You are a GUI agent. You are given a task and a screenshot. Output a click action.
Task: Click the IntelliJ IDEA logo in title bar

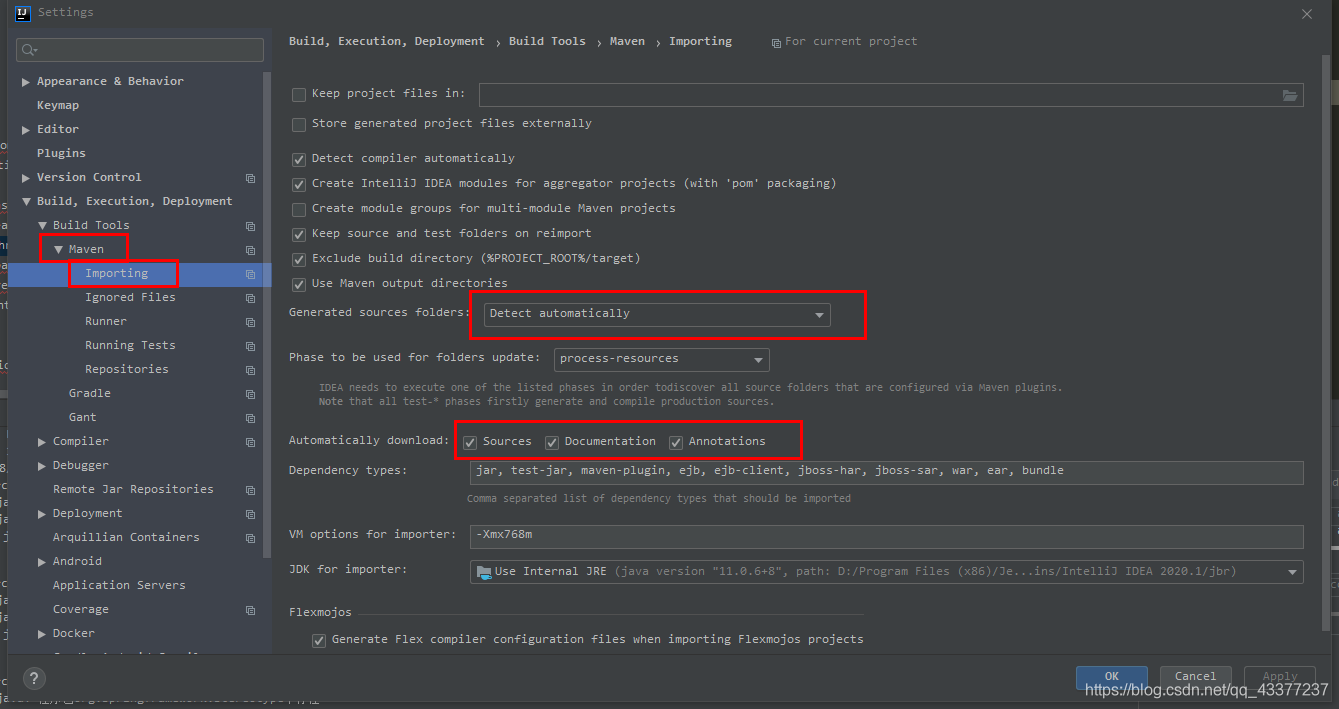pyautogui.click(x=21, y=13)
